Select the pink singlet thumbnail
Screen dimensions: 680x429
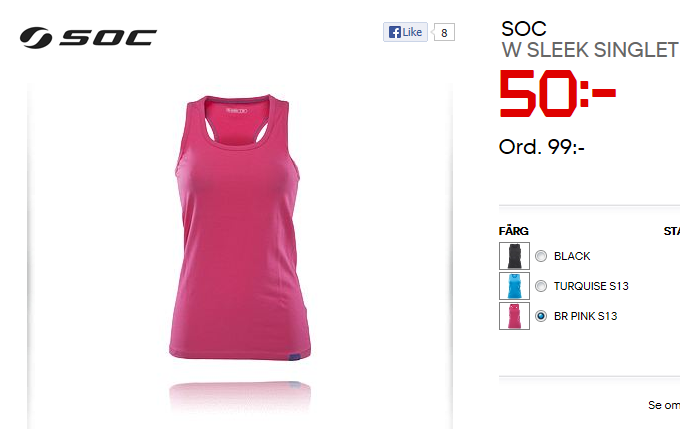514,316
